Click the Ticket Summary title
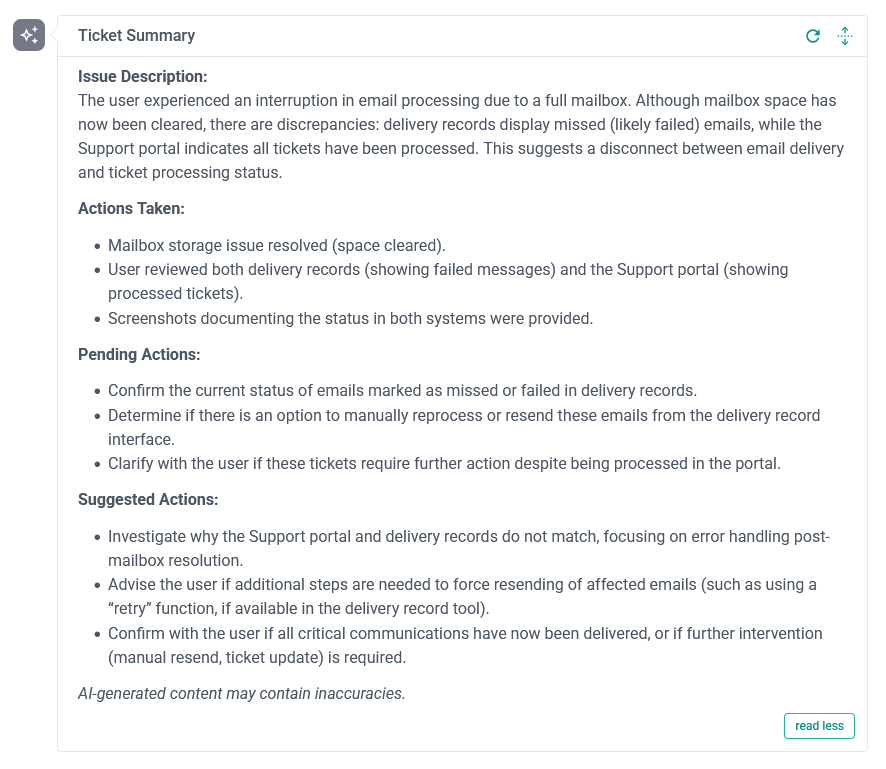 click(136, 36)
